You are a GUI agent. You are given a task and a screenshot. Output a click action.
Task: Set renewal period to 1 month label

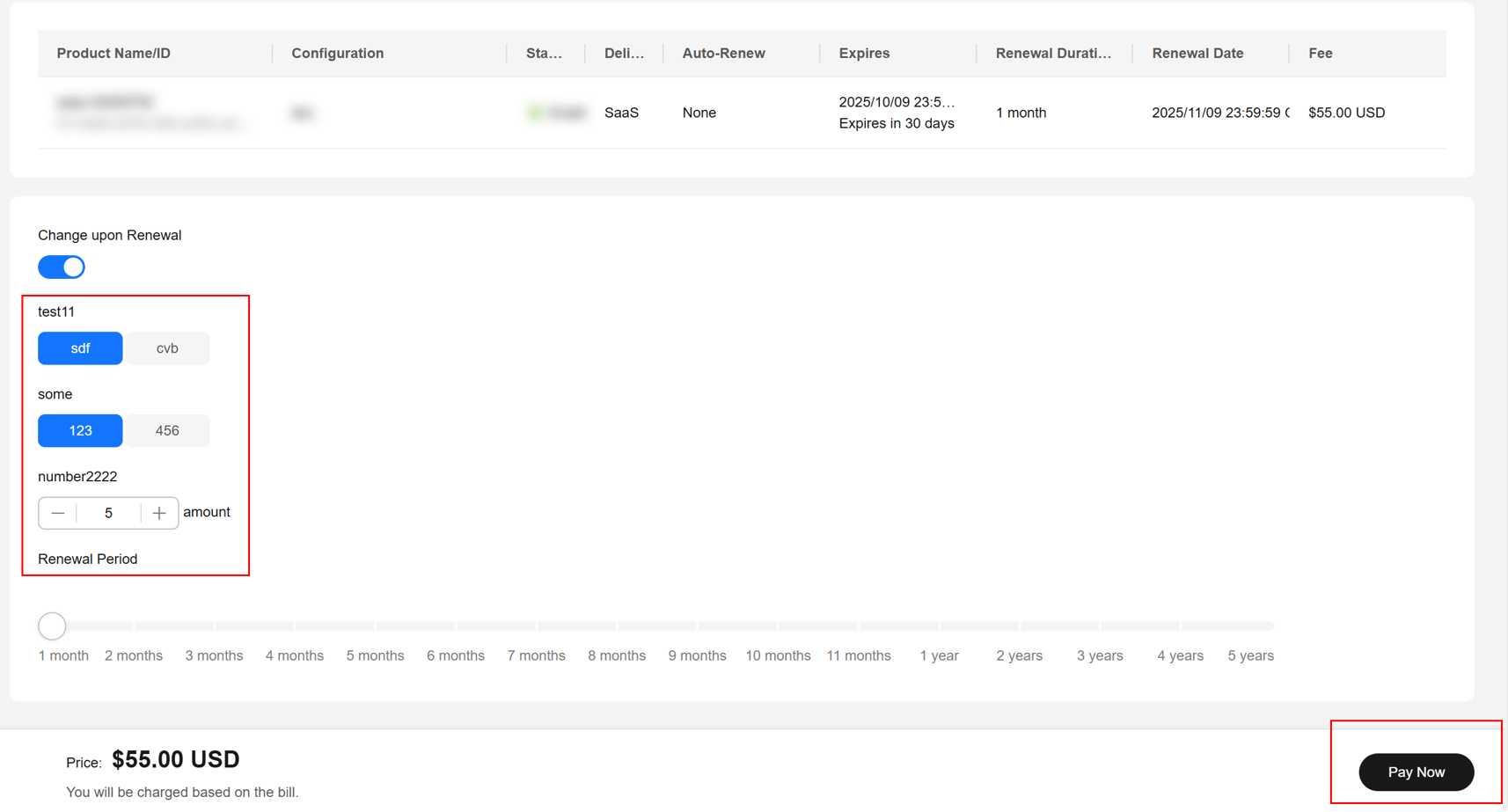coord(63,655)
